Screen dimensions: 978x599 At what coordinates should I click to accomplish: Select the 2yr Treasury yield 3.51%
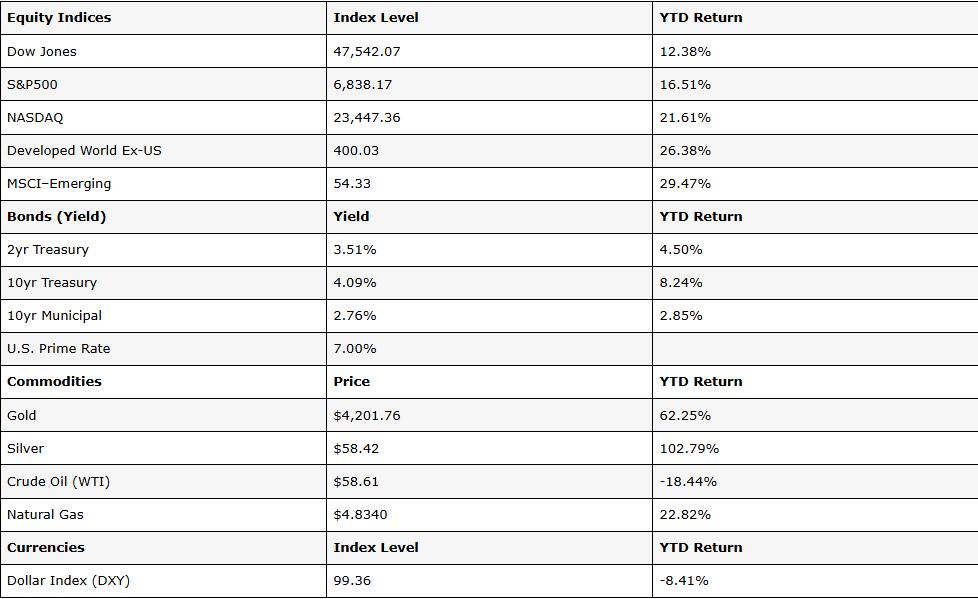pos(354,250)
